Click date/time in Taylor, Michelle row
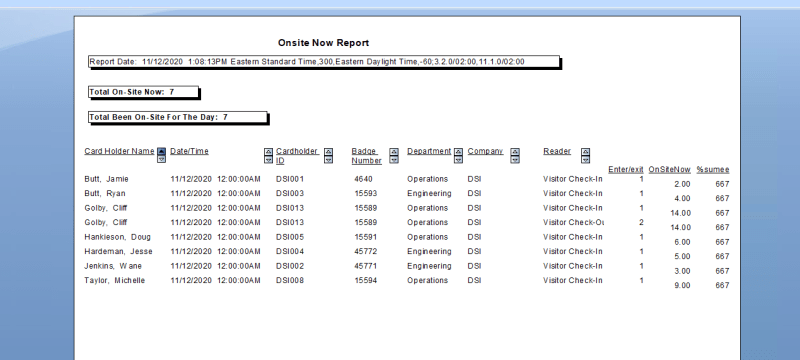The width and height of the screenshot is (800, 360). (215, 280)
